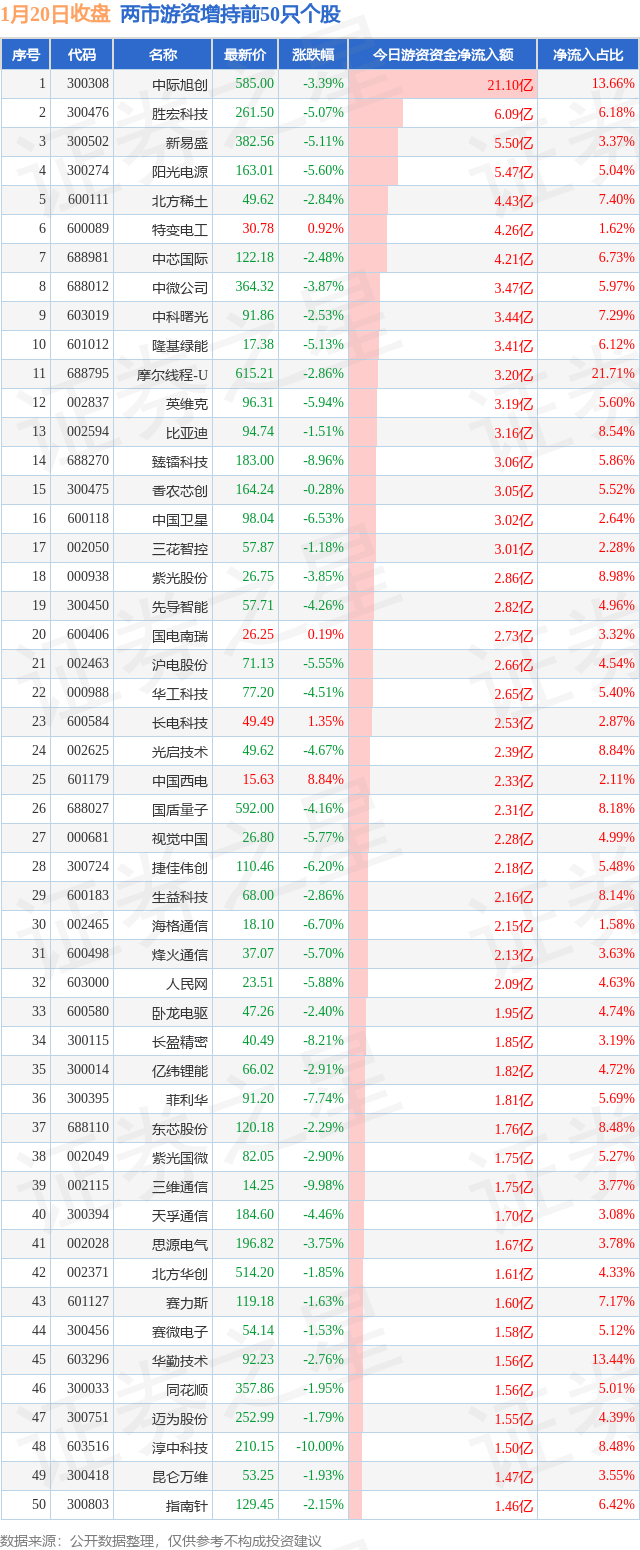
Task: Select 淳中科技 change value -10.00%
Action: tap(321, 1447)
